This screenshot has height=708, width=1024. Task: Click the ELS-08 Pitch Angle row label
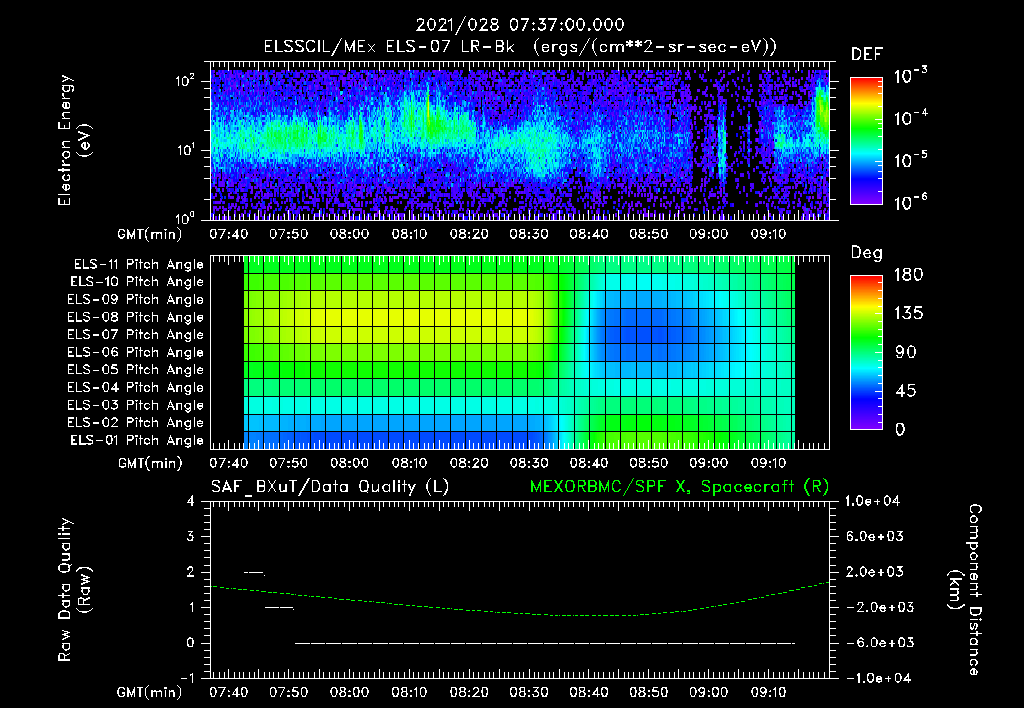pos(136,317)
